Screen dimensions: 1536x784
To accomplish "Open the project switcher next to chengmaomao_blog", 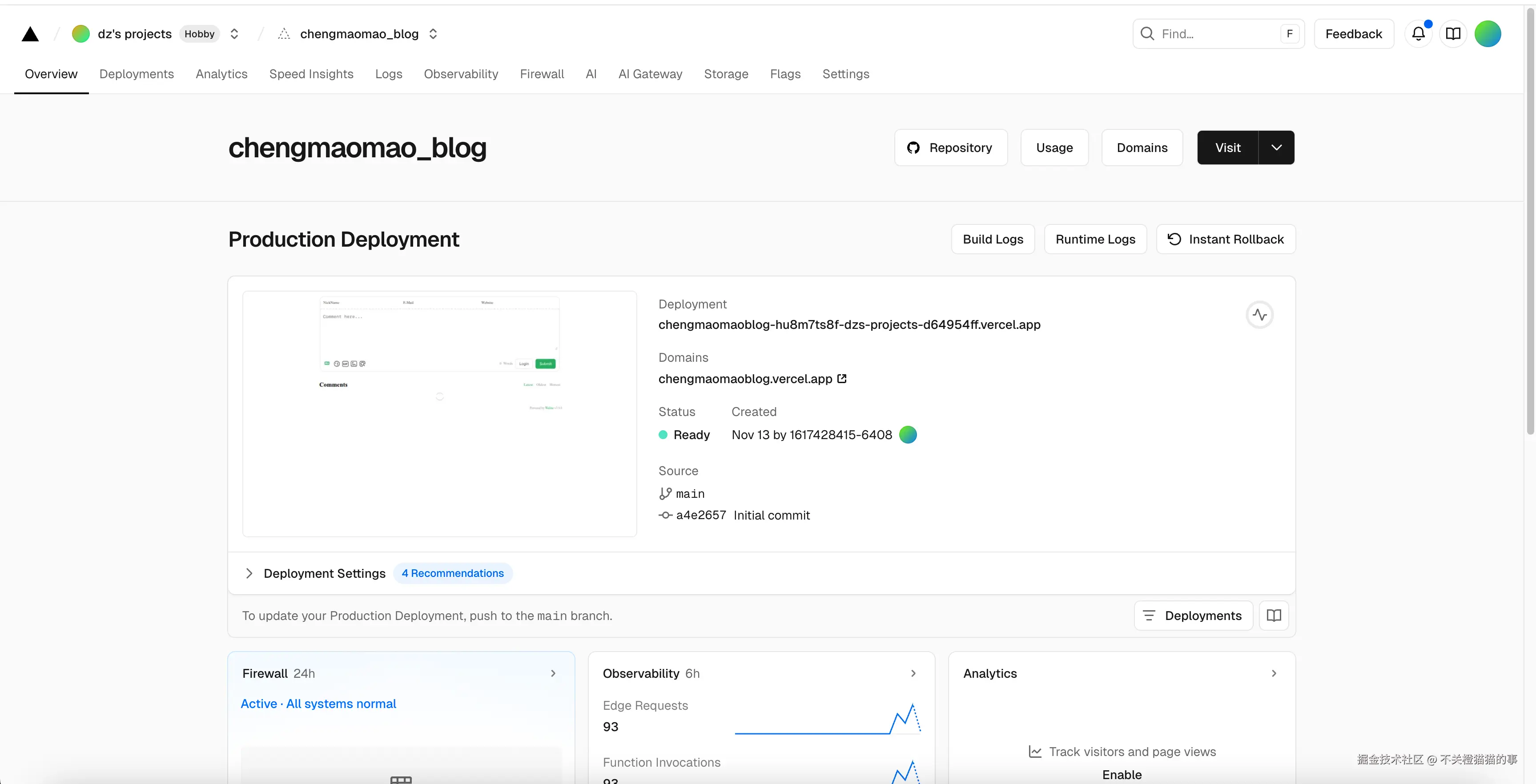I will tap(433, 34).
